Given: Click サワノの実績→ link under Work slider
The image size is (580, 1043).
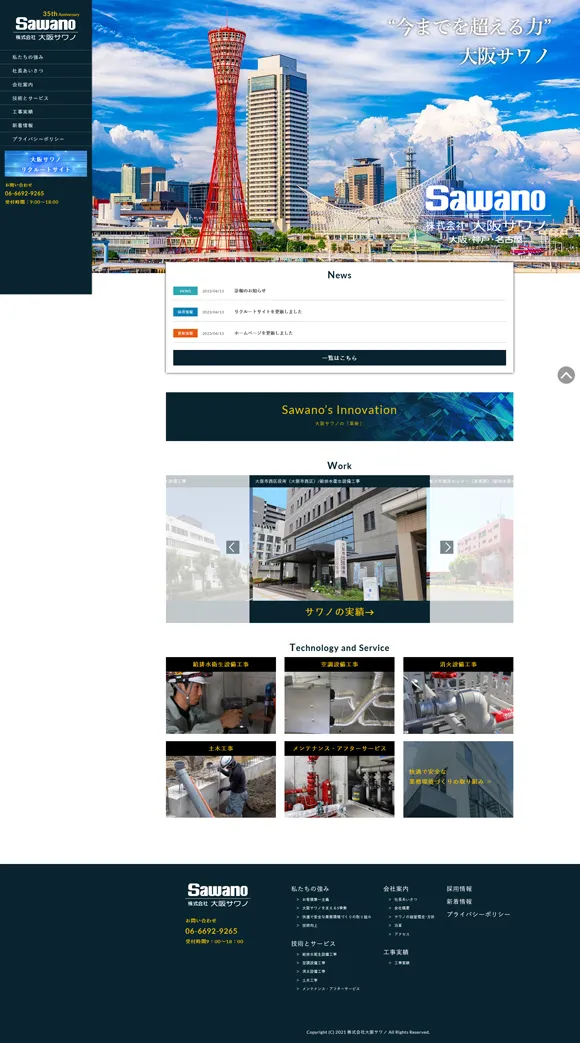Looking at the screenshot, I should coord(339,612).
